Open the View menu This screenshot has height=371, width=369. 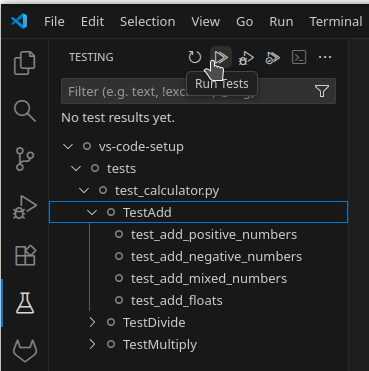click(206, 22)
